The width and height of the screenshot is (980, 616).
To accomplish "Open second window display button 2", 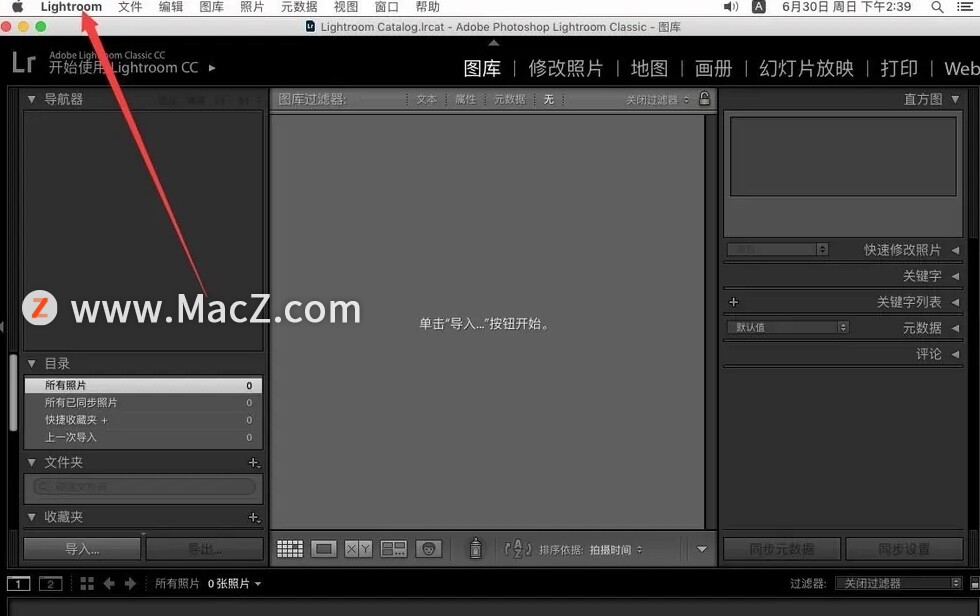I will point(51,584).
